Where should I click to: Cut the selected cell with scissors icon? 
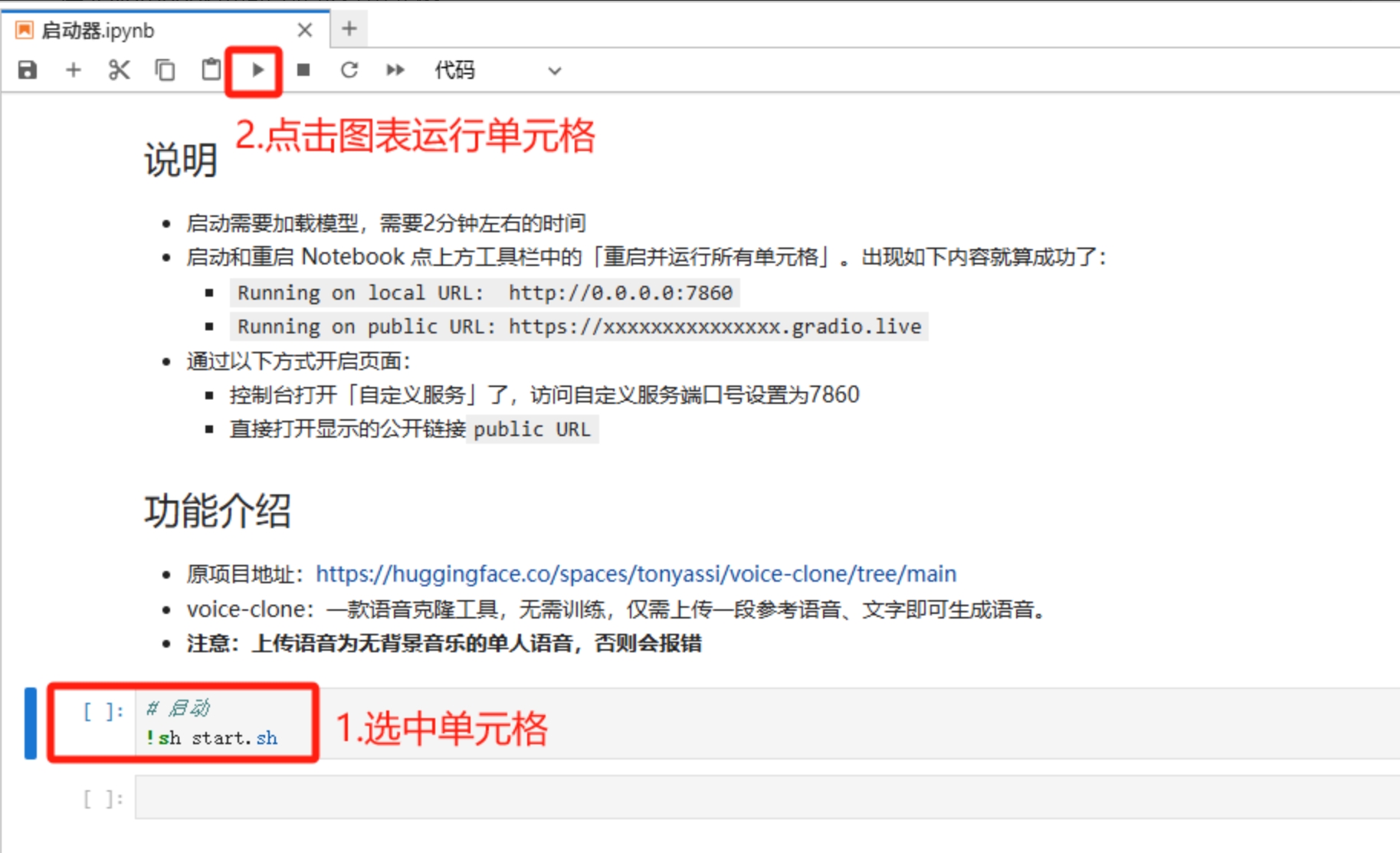coord(119,71)
